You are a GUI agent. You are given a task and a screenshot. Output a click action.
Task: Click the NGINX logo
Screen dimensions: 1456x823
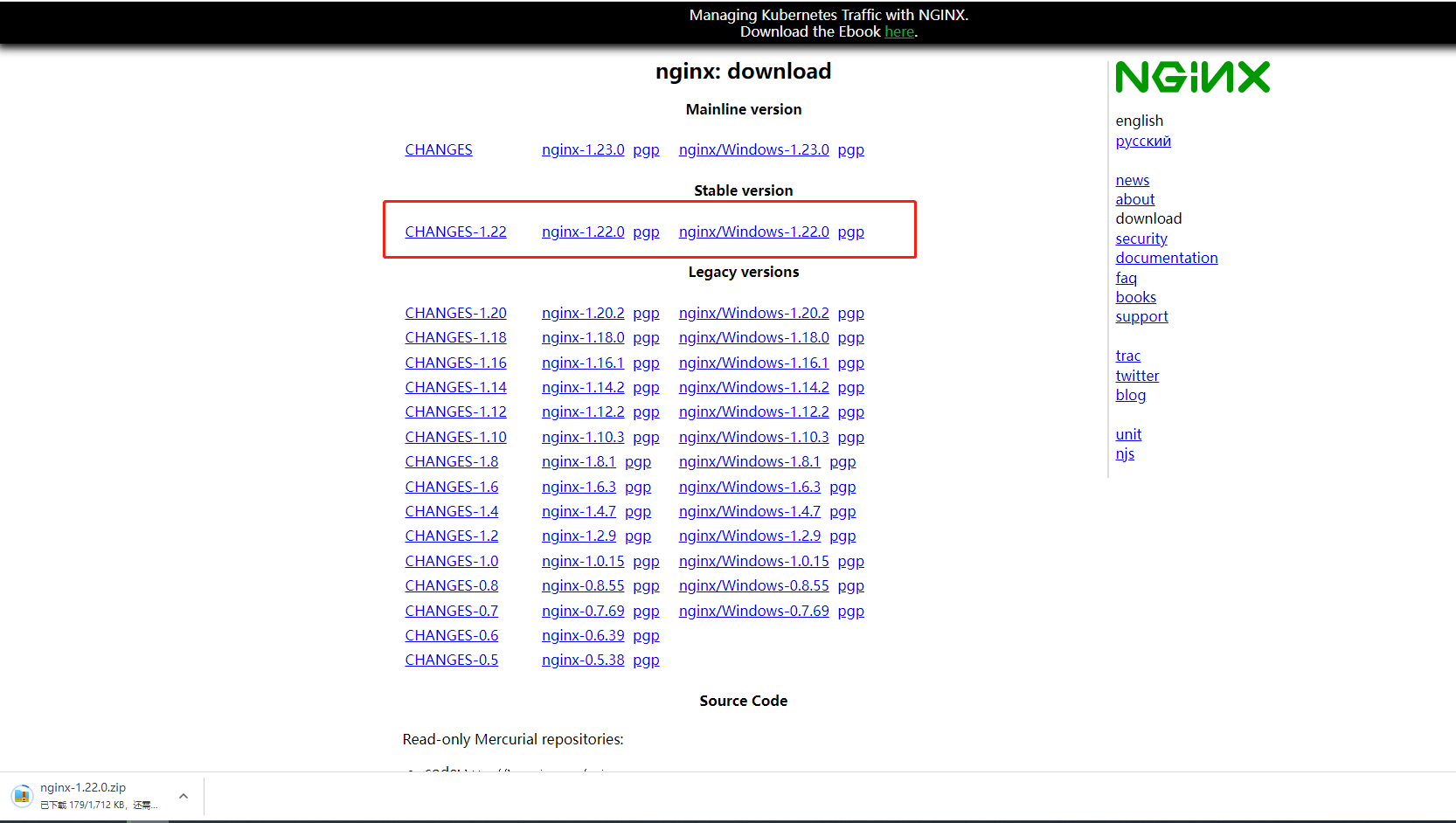pyautogui.click(x=1192, y=77)
